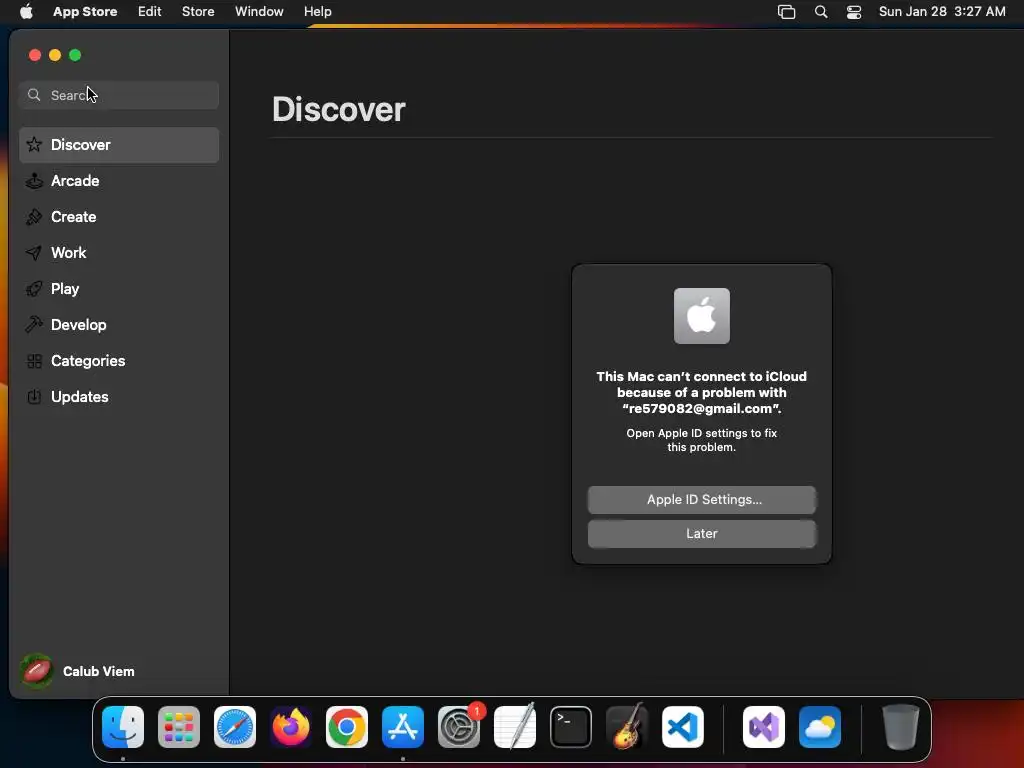
Task: Open Launchpad from the Dock
Action: 179,727
